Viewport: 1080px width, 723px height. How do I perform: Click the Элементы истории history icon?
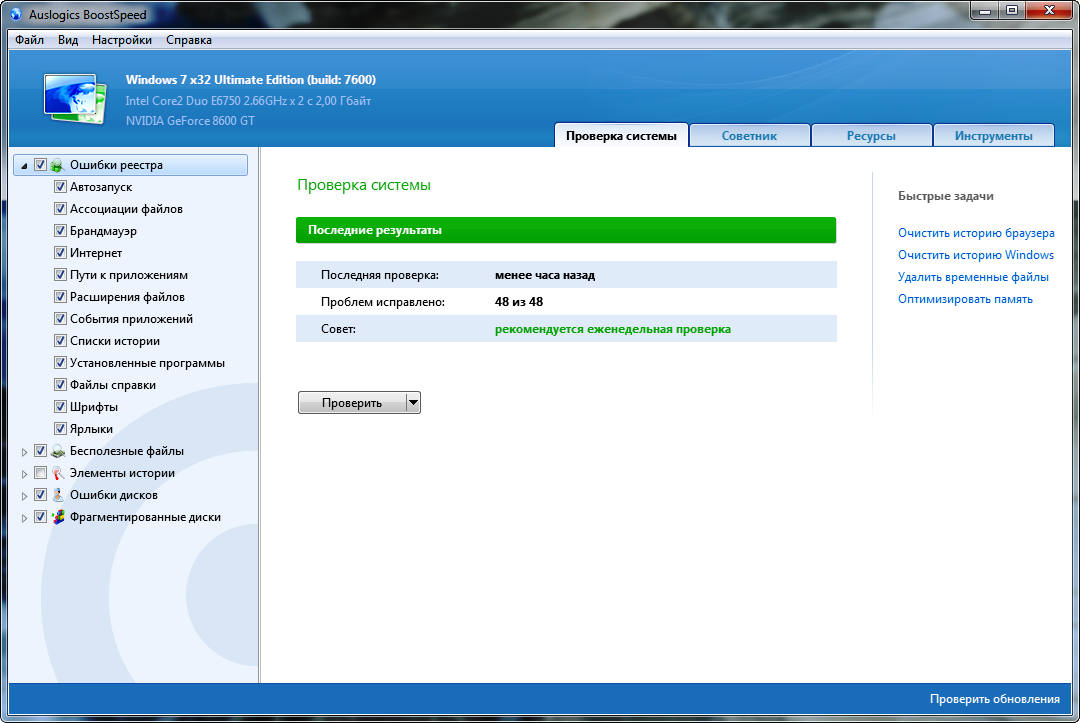pos(58,473)
